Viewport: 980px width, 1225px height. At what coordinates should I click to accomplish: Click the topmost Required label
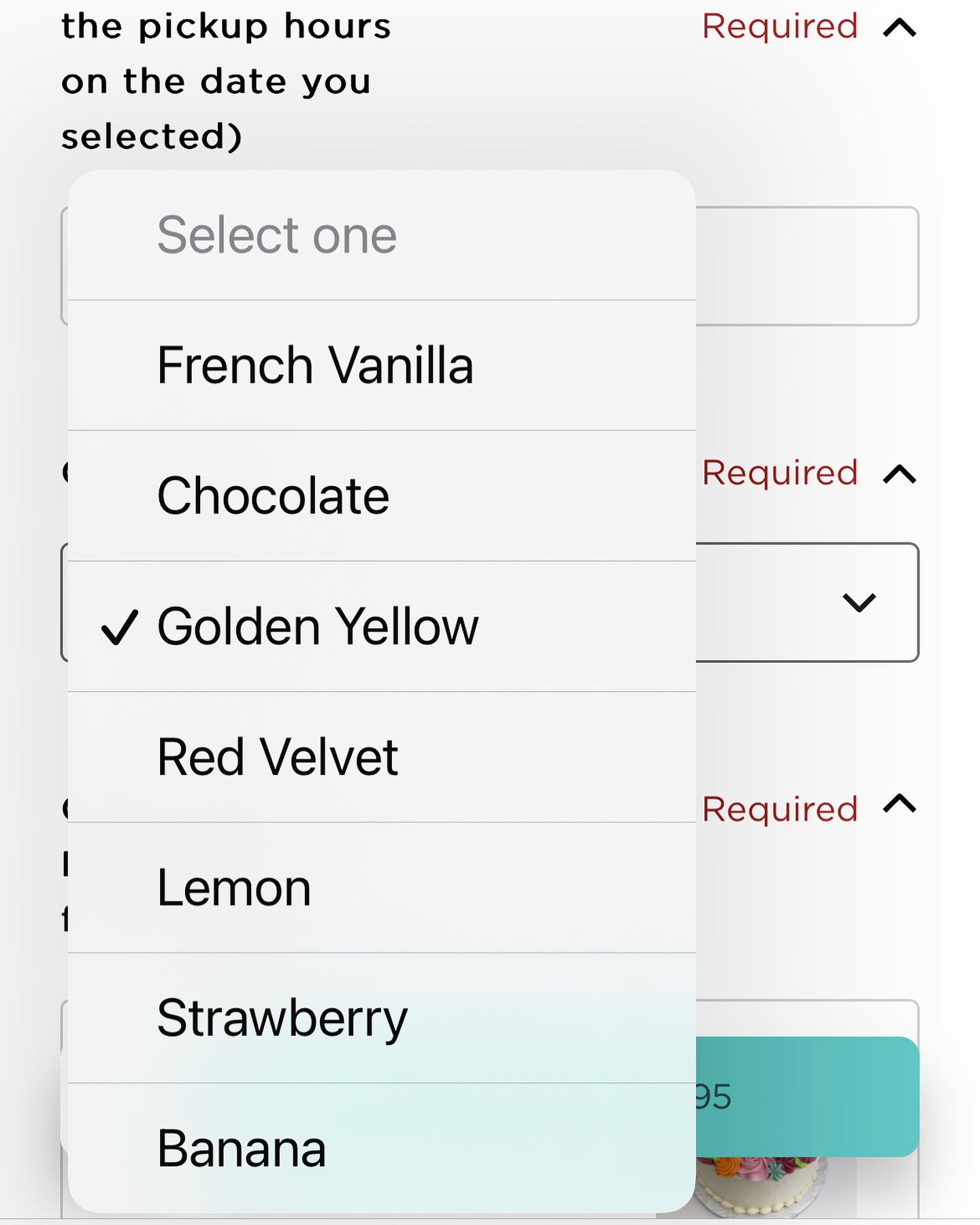779,27
